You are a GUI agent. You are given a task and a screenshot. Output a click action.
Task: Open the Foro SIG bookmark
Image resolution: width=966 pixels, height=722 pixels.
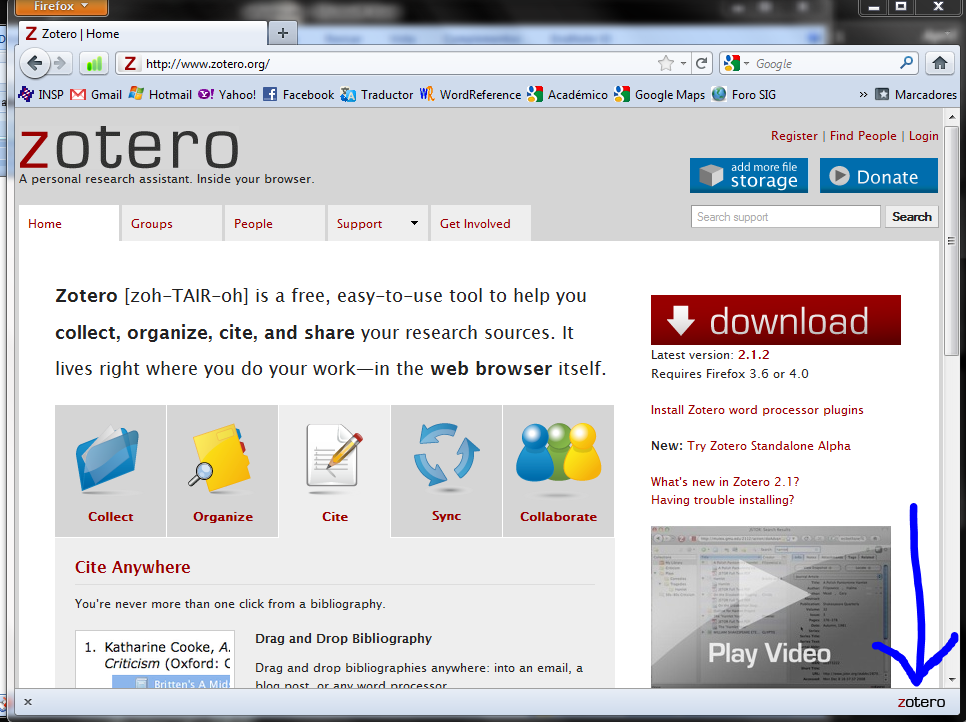pyautogui.click(x=744, y=94)
